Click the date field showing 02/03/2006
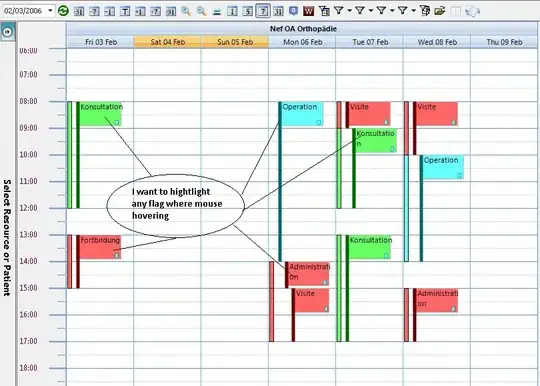 (x=23, y=11)
